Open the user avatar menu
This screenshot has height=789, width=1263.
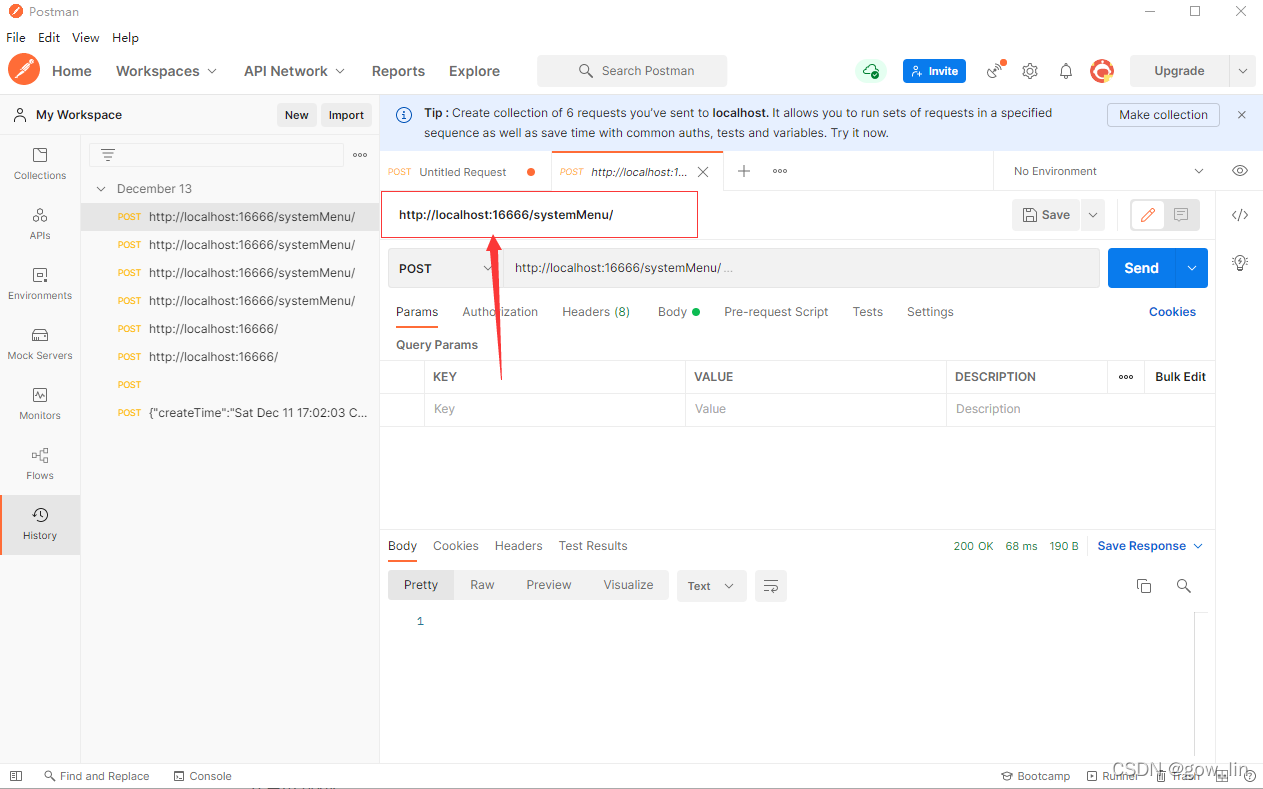[1102, 71]
